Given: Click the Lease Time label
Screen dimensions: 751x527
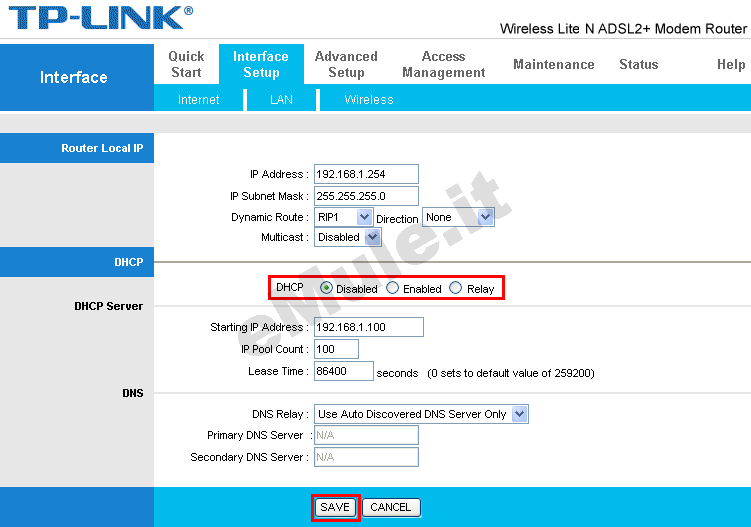Looking at the screenshot, I should coord(278,371).
